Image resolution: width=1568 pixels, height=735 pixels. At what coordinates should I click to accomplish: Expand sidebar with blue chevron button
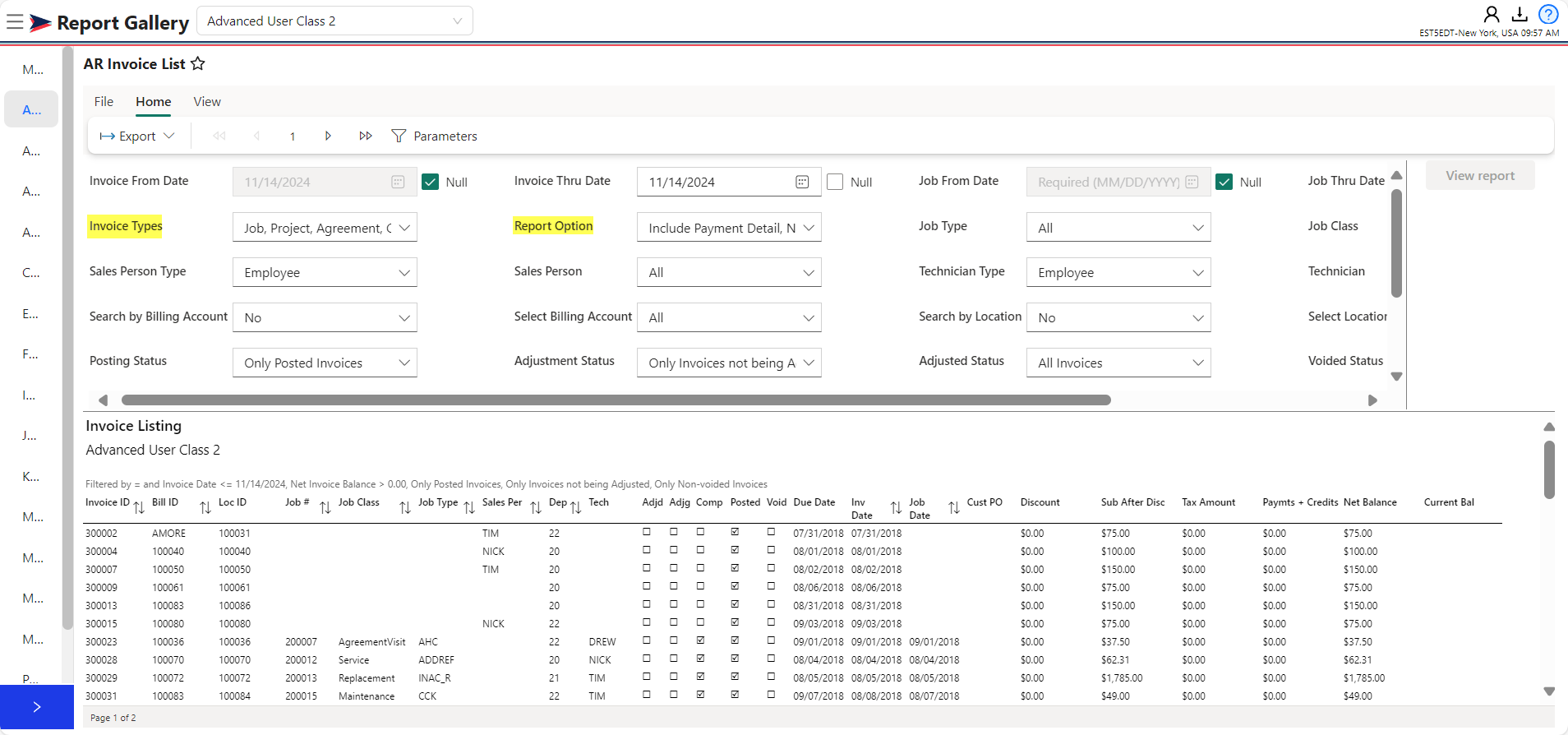pos(37,707)
